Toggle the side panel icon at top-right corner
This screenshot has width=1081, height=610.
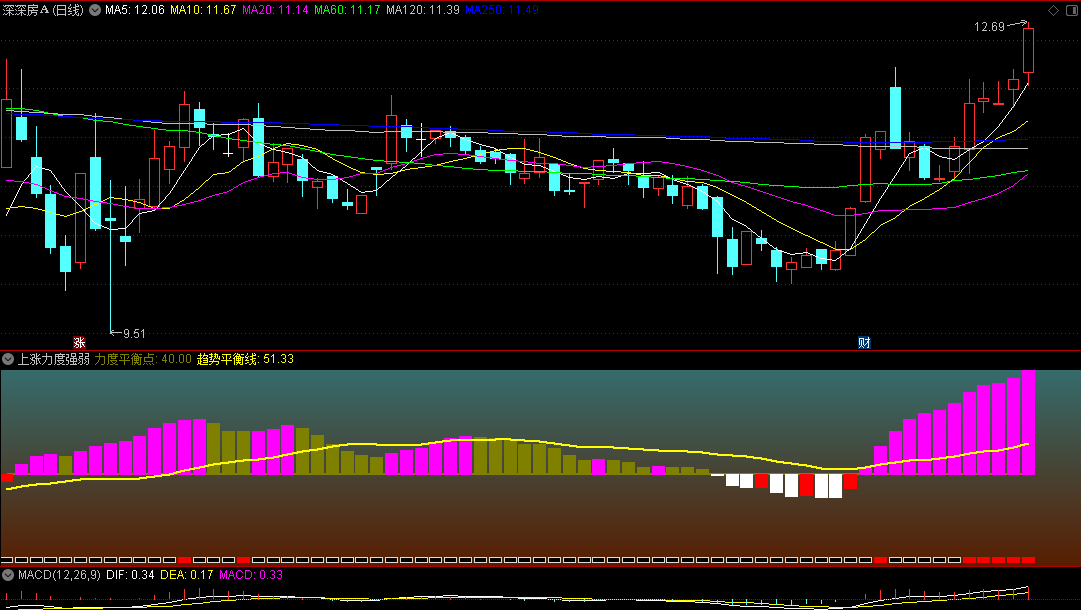tap(1071, 10)
